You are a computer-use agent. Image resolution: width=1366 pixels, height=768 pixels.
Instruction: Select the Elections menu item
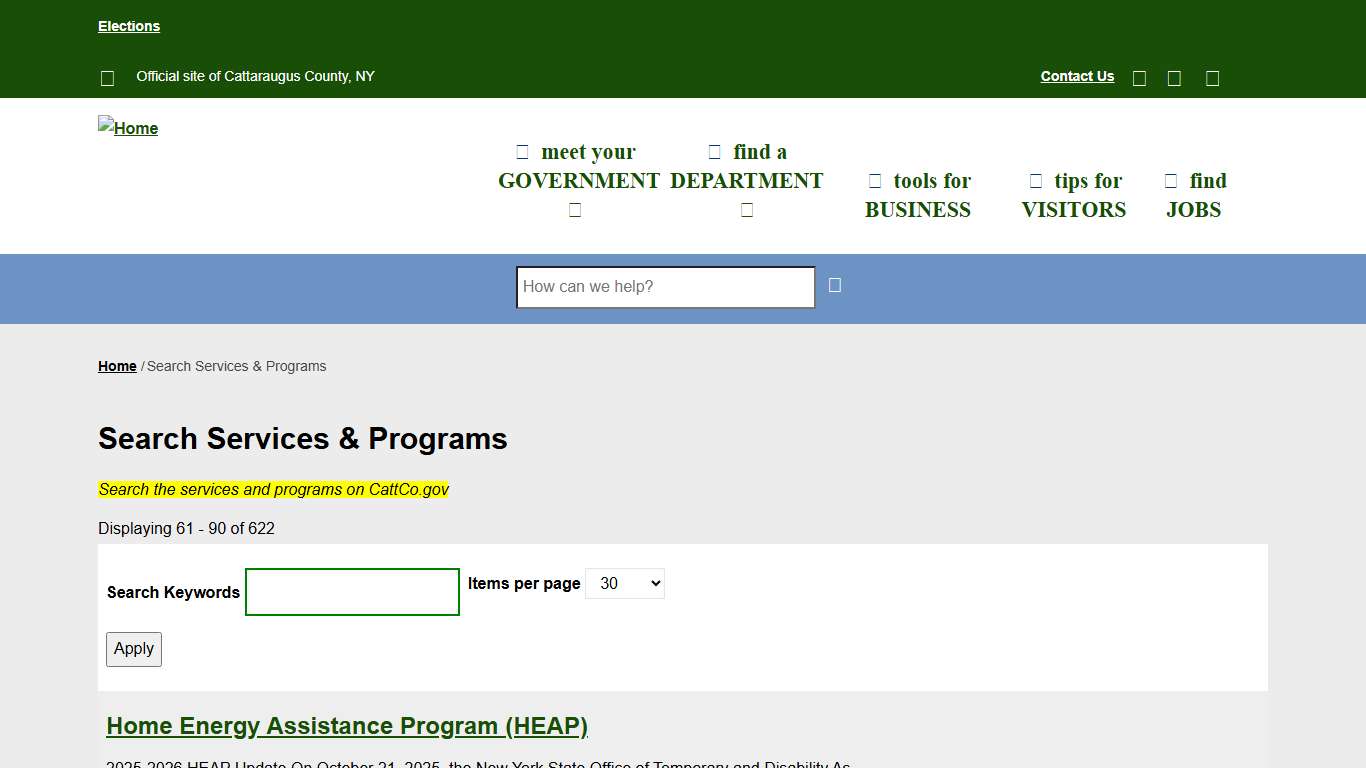(x=129, y=25)
